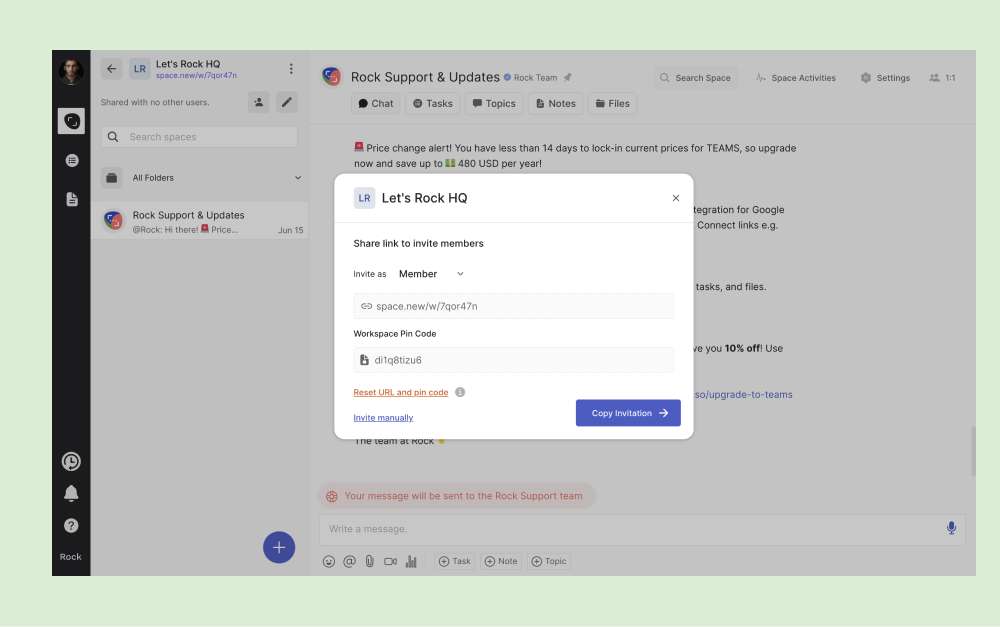1000x627 pixels.
Task: Click the poll chart icon
Action: coord(411,561)
